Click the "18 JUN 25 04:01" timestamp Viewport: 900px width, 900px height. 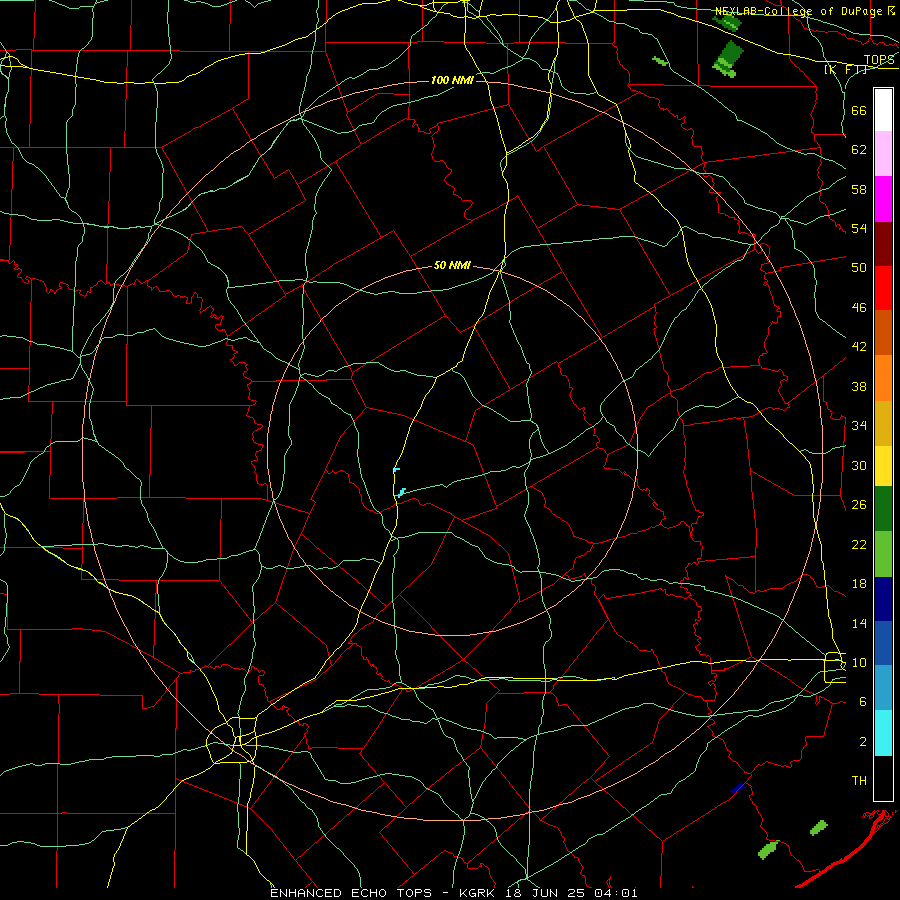click(x=571, y=893)
